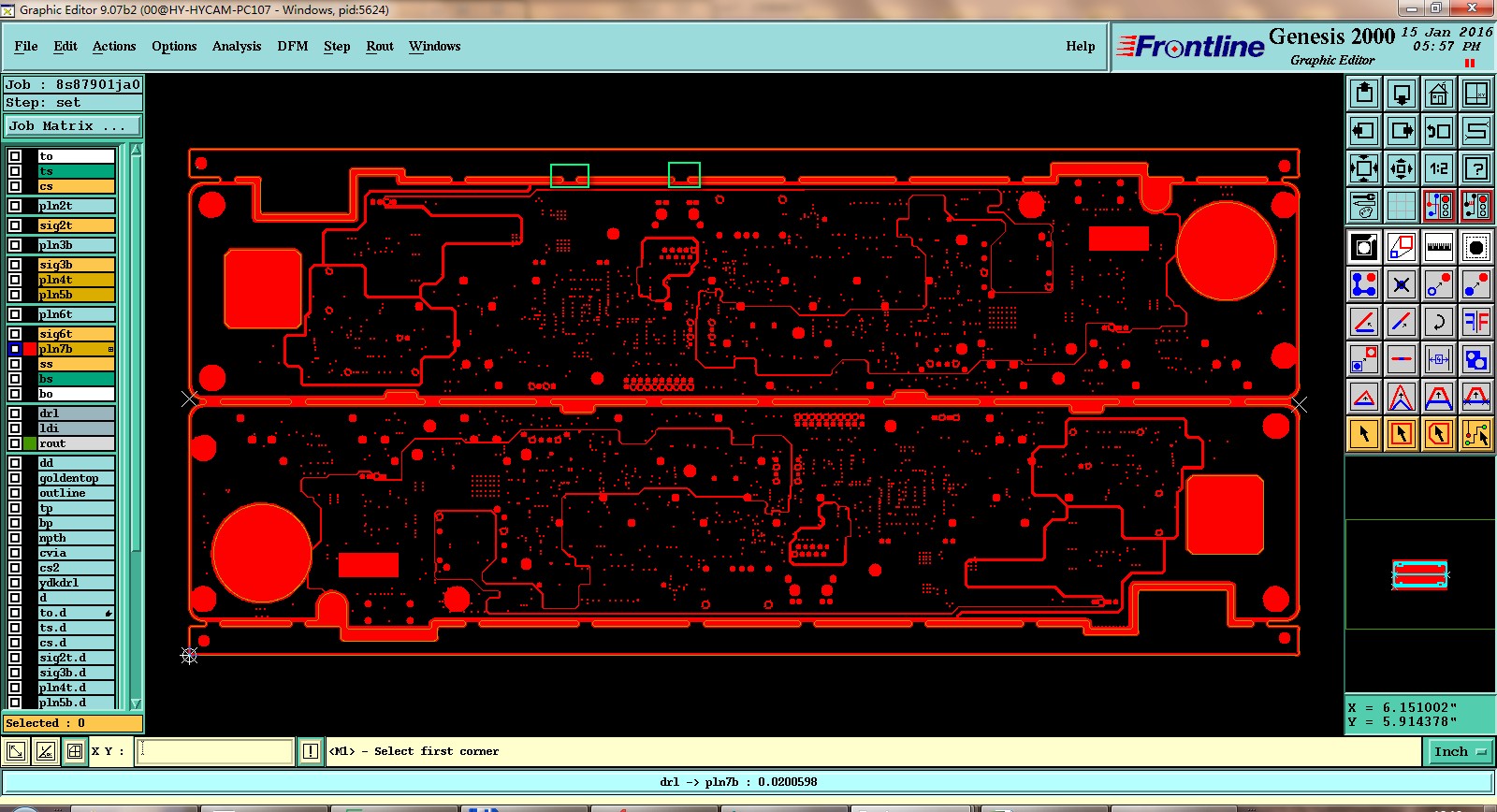Toggle checkbox for layer cs
Screen dimensions: 1497x812
[x=15, y=186]
